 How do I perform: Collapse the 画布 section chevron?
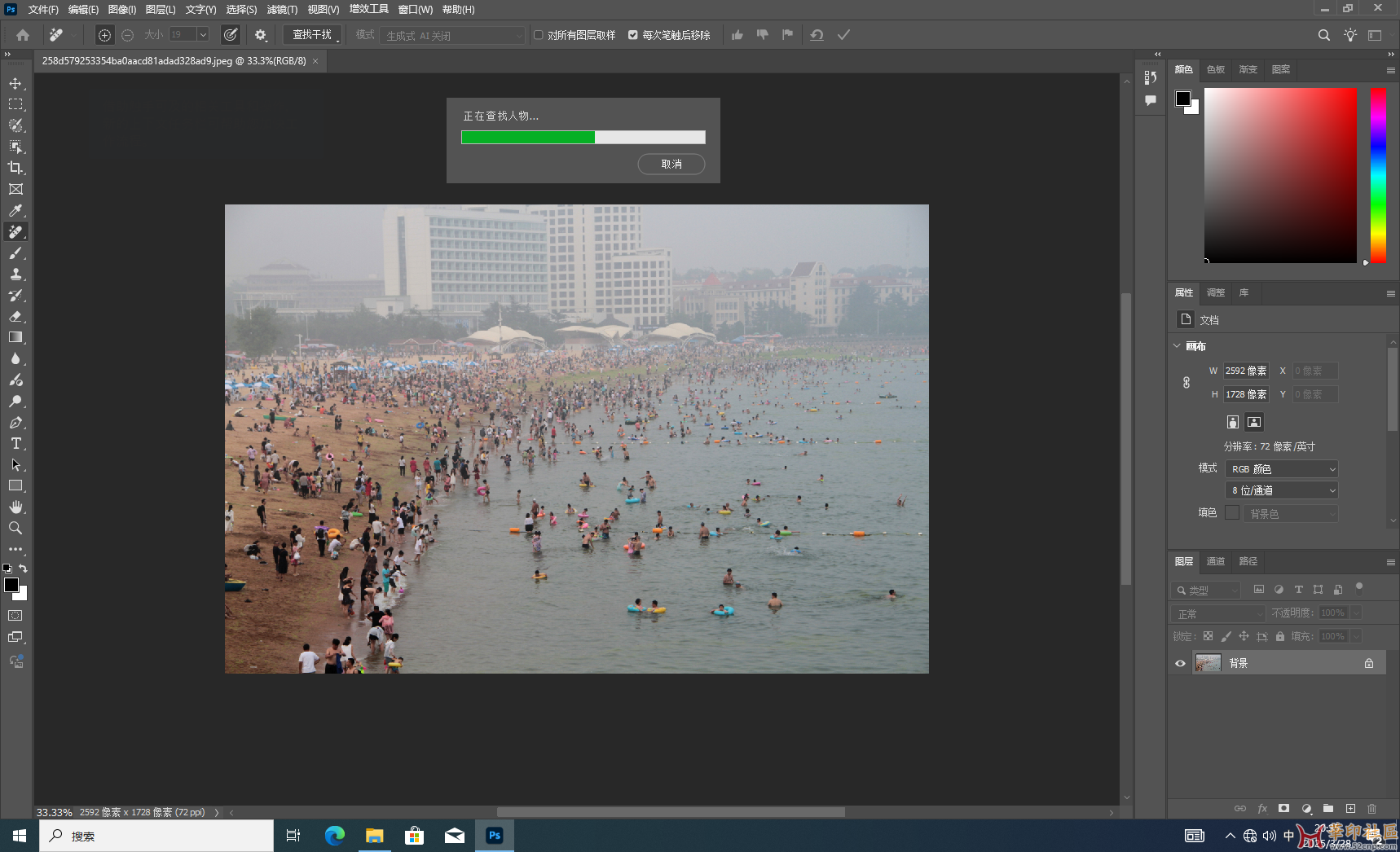(x=1177, y=346)
